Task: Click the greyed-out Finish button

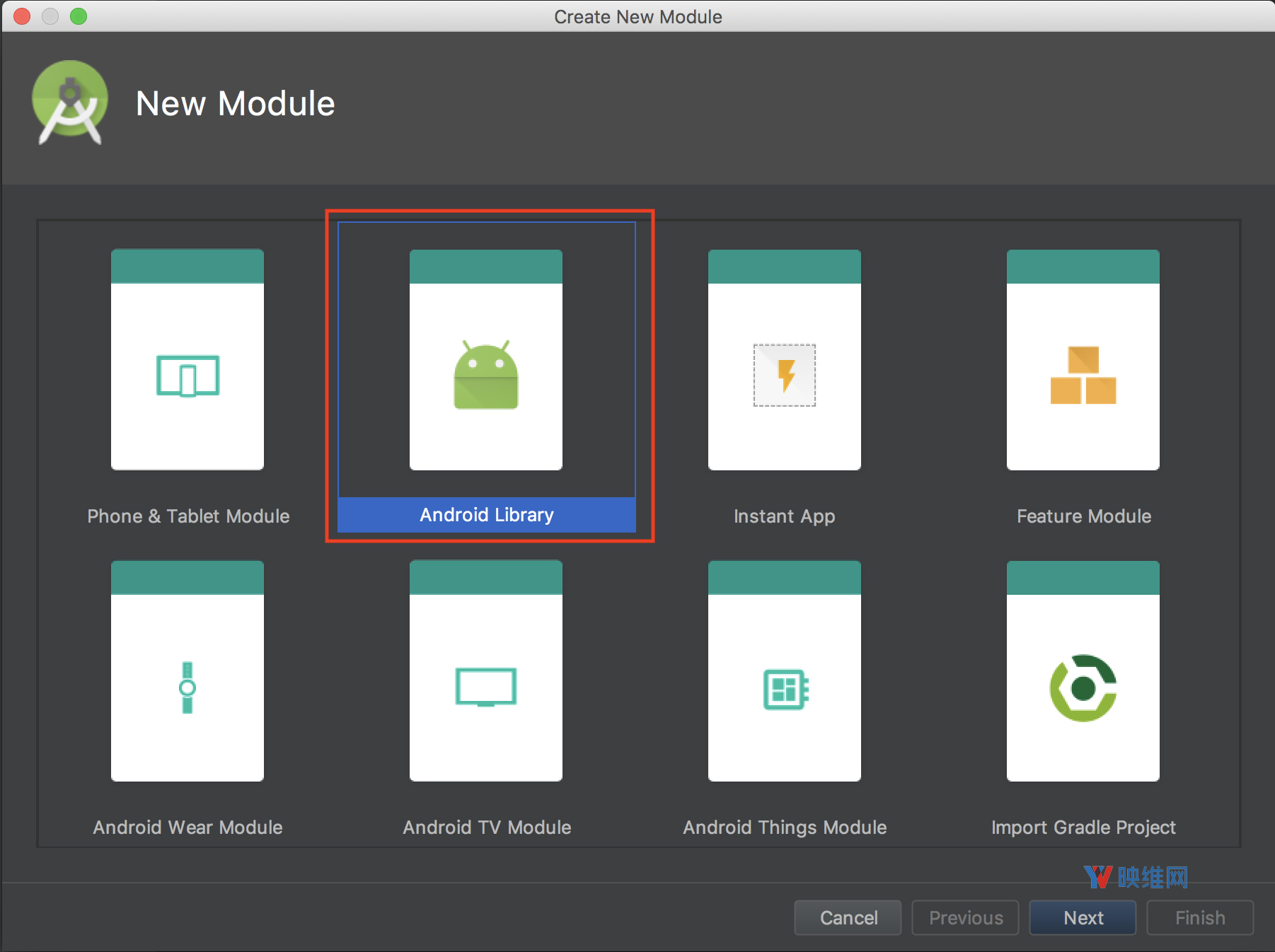Action: (1200, 917)
